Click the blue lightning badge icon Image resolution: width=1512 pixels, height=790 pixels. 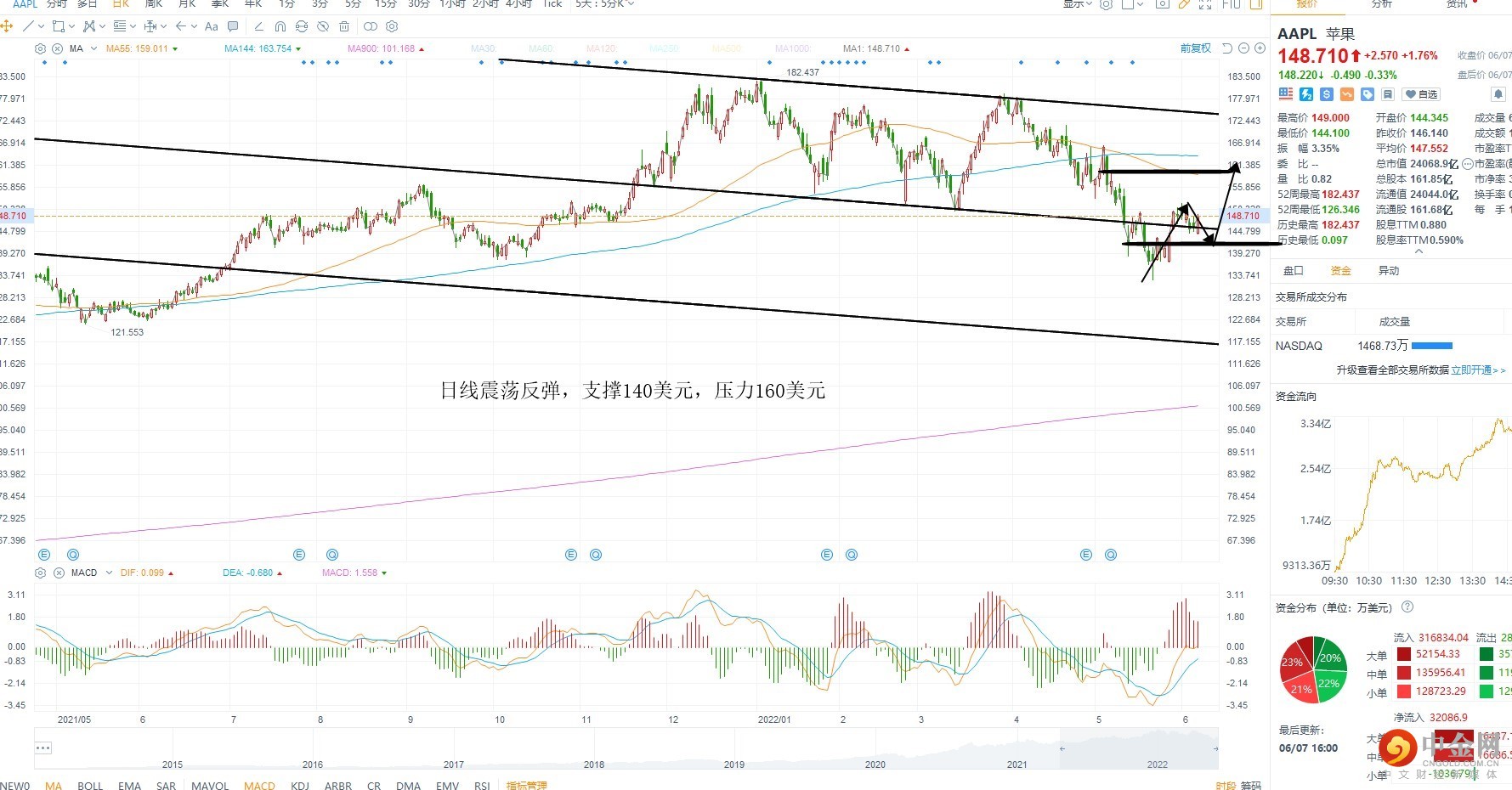pyautogui.click(x=1306, y=94)
